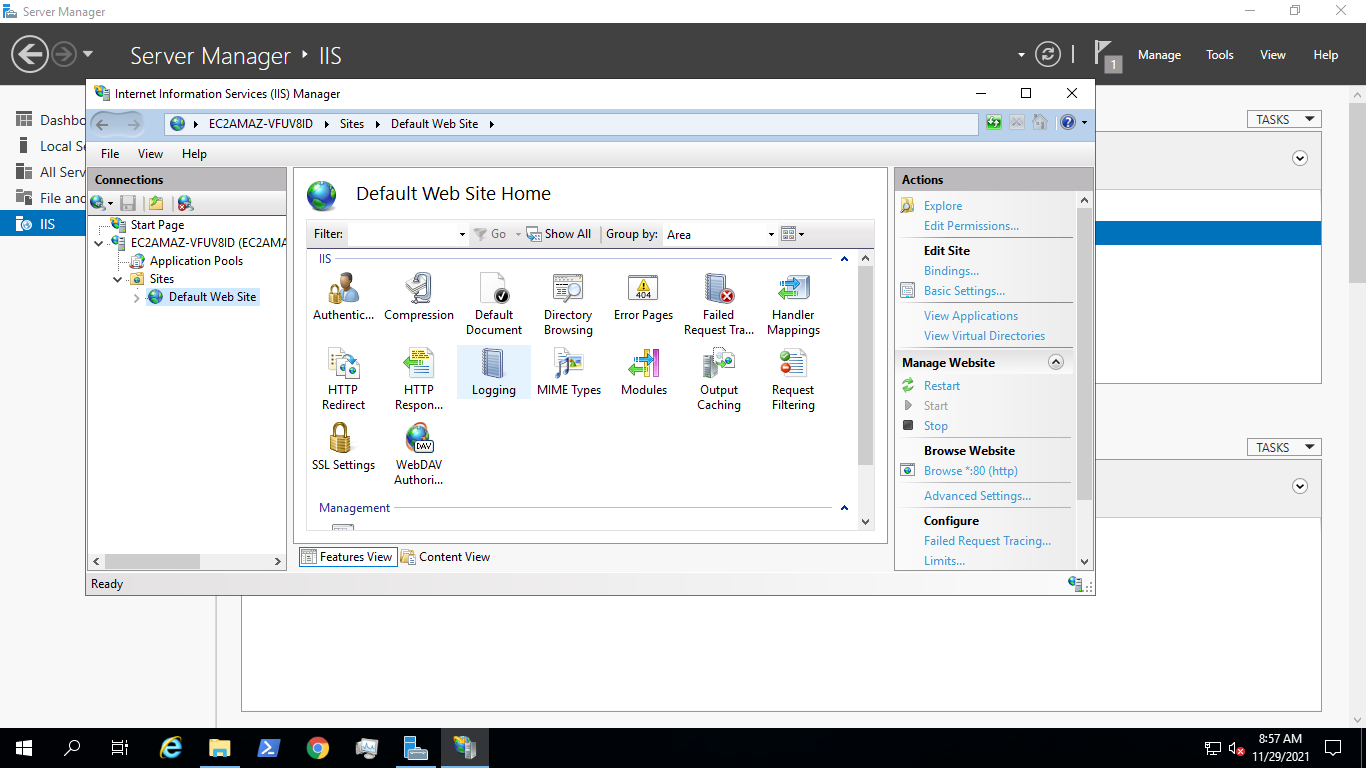Open the Handler Mappings feature
This screenshot has width=1366, height=768.
click(x=793, y=292)
